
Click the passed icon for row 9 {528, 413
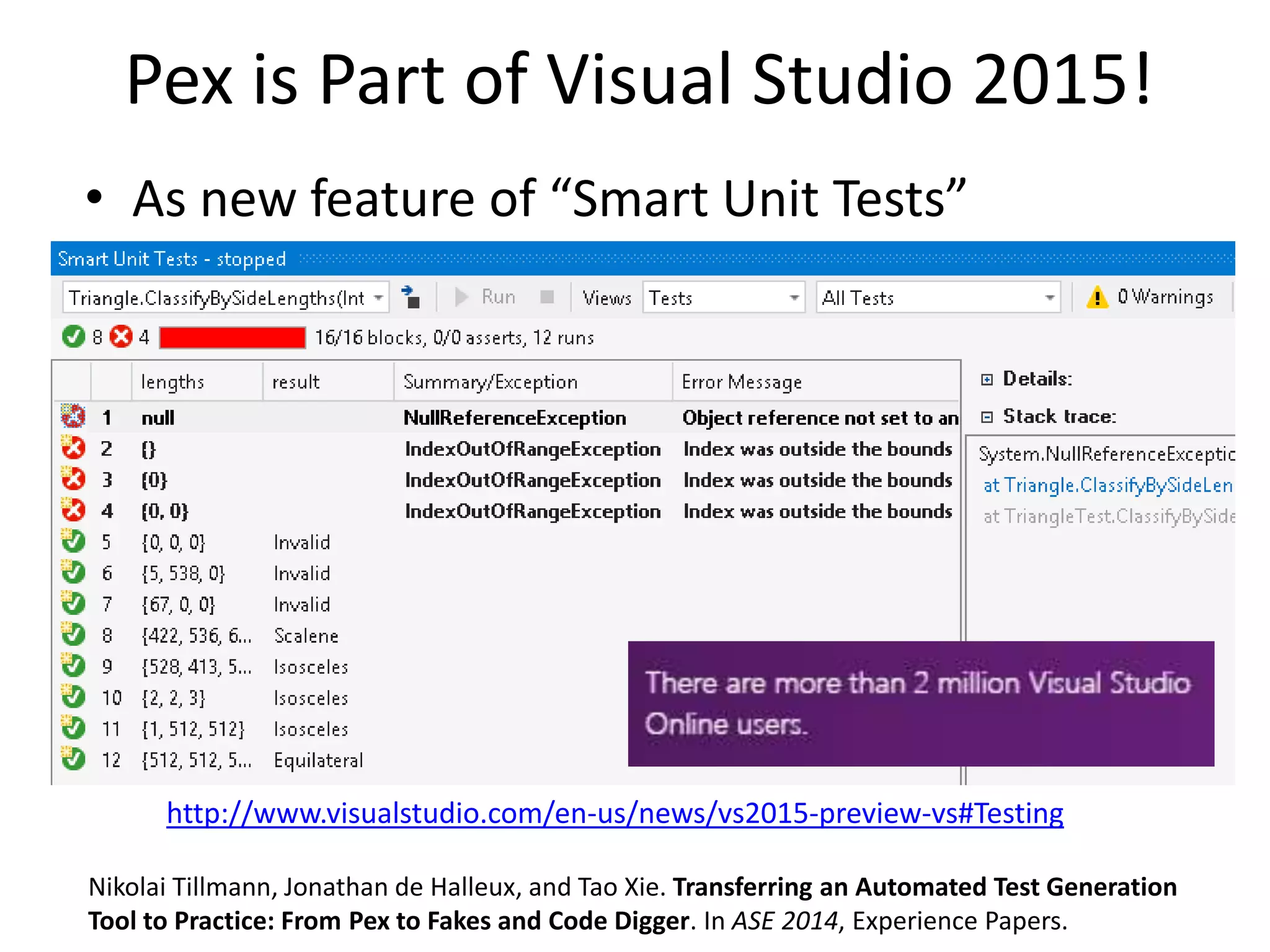coord(73,665)
